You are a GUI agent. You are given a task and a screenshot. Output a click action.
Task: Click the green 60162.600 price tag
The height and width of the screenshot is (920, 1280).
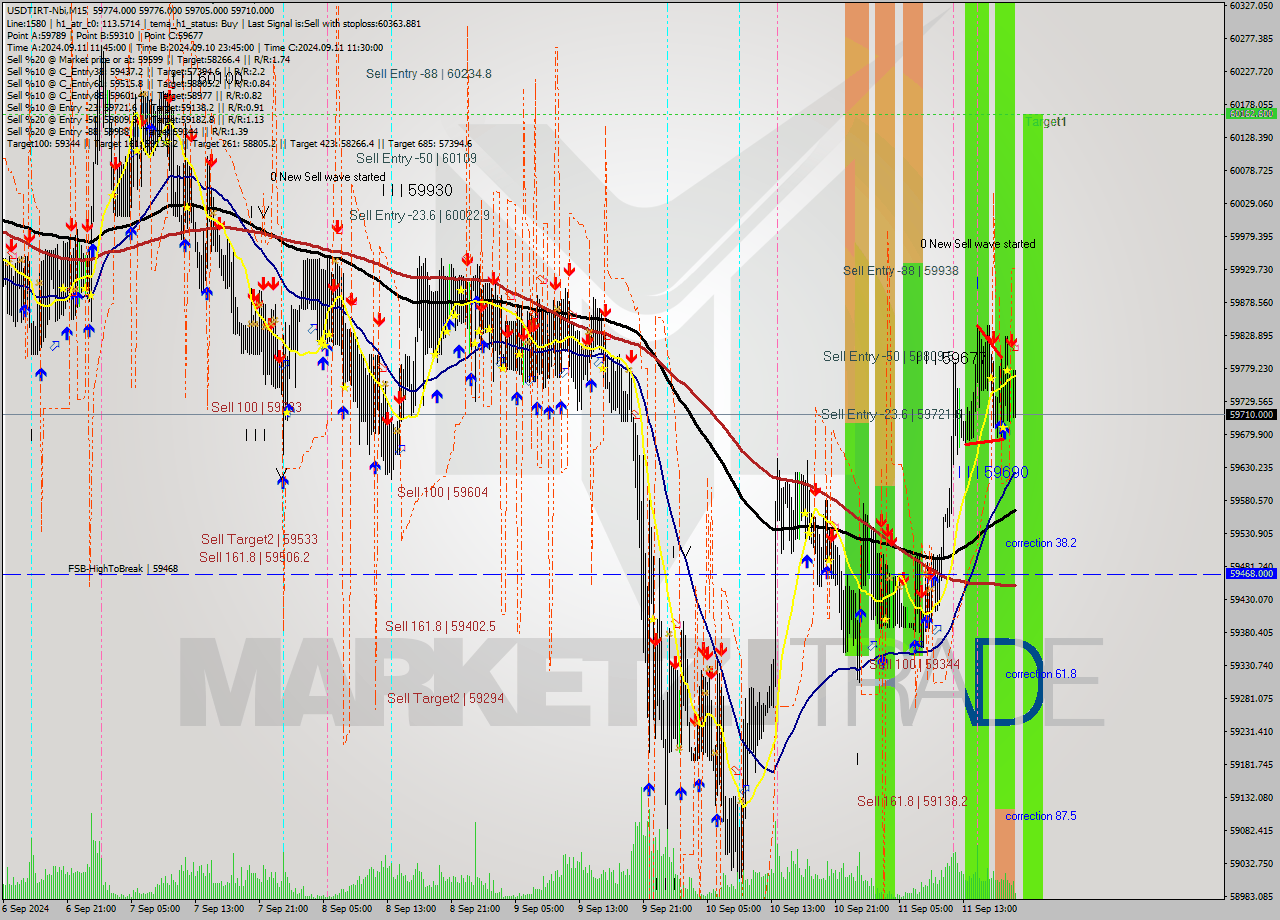coord(1250,114)
